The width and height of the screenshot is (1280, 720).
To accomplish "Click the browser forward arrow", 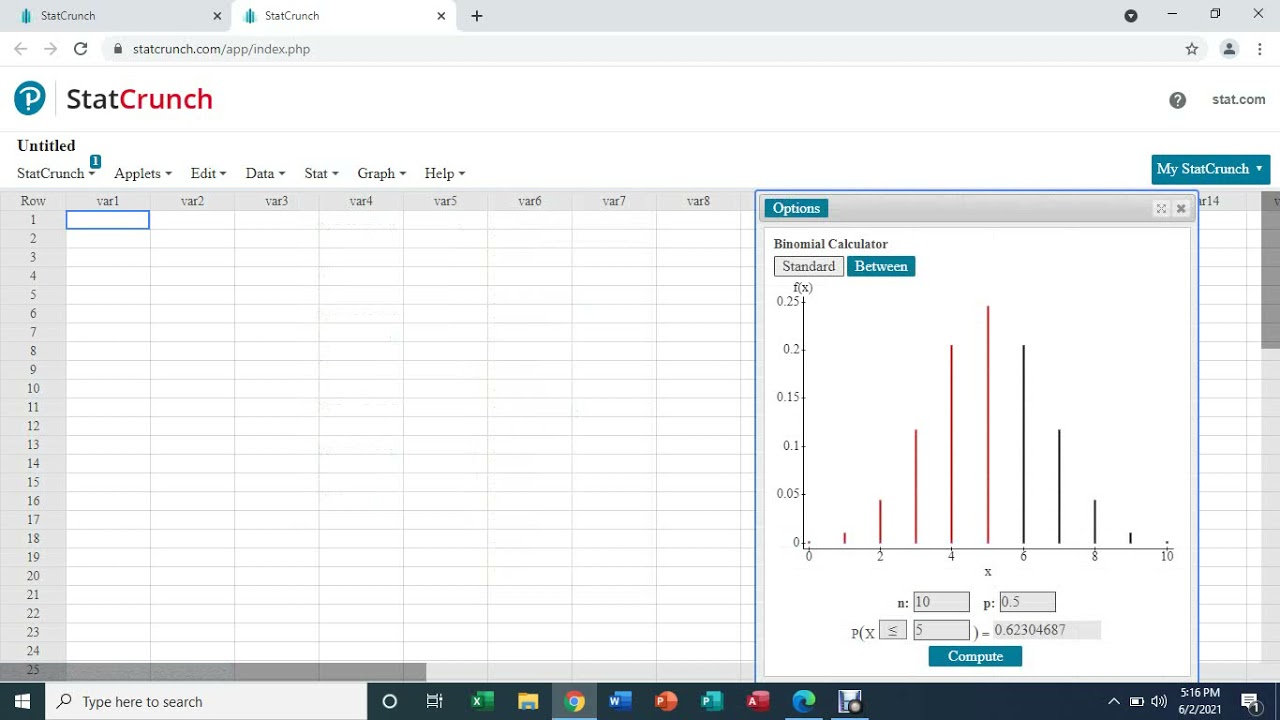I will 50,48.
